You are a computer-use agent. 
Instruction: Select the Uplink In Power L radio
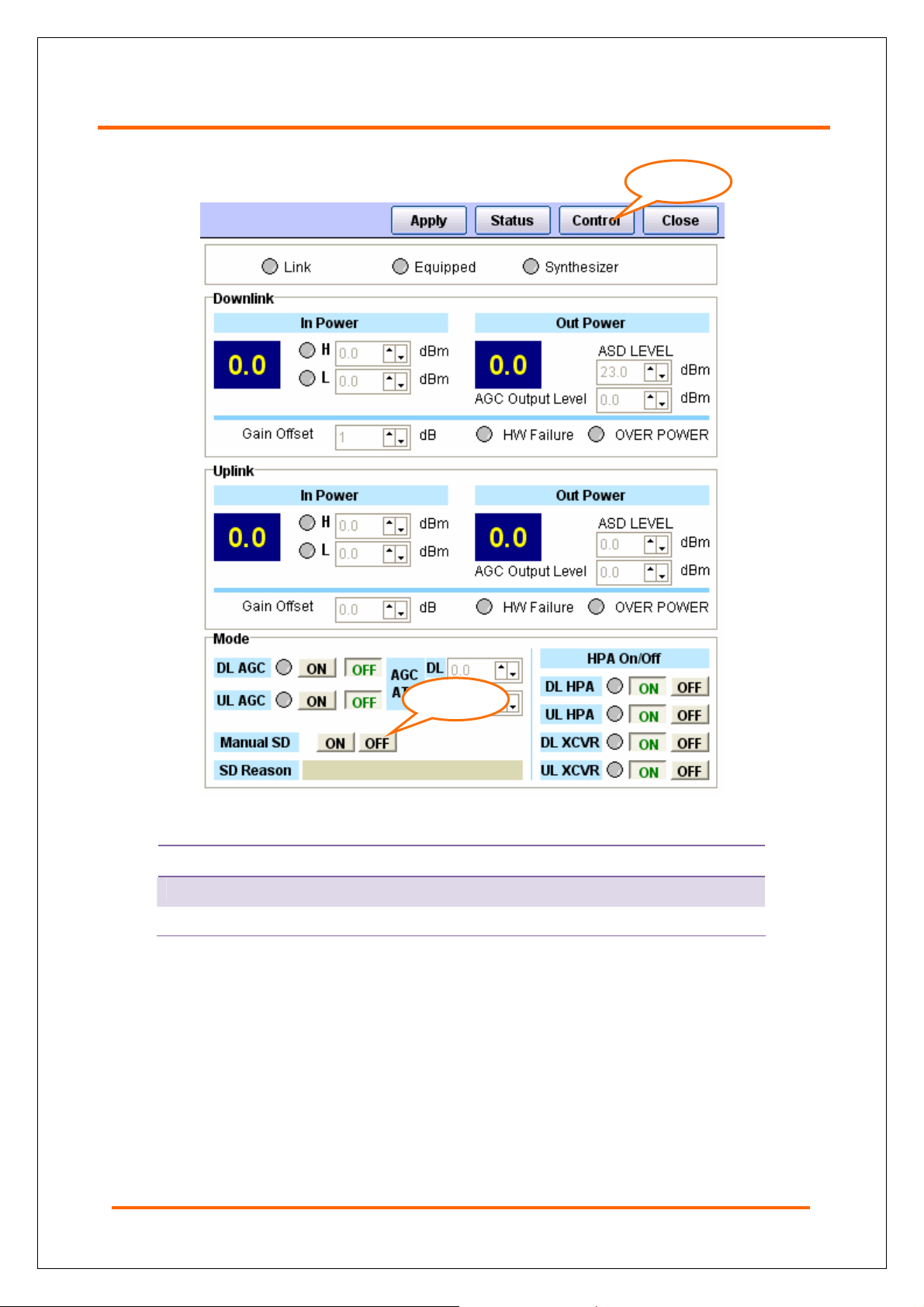pyautogui.click(x=307, y=551)
